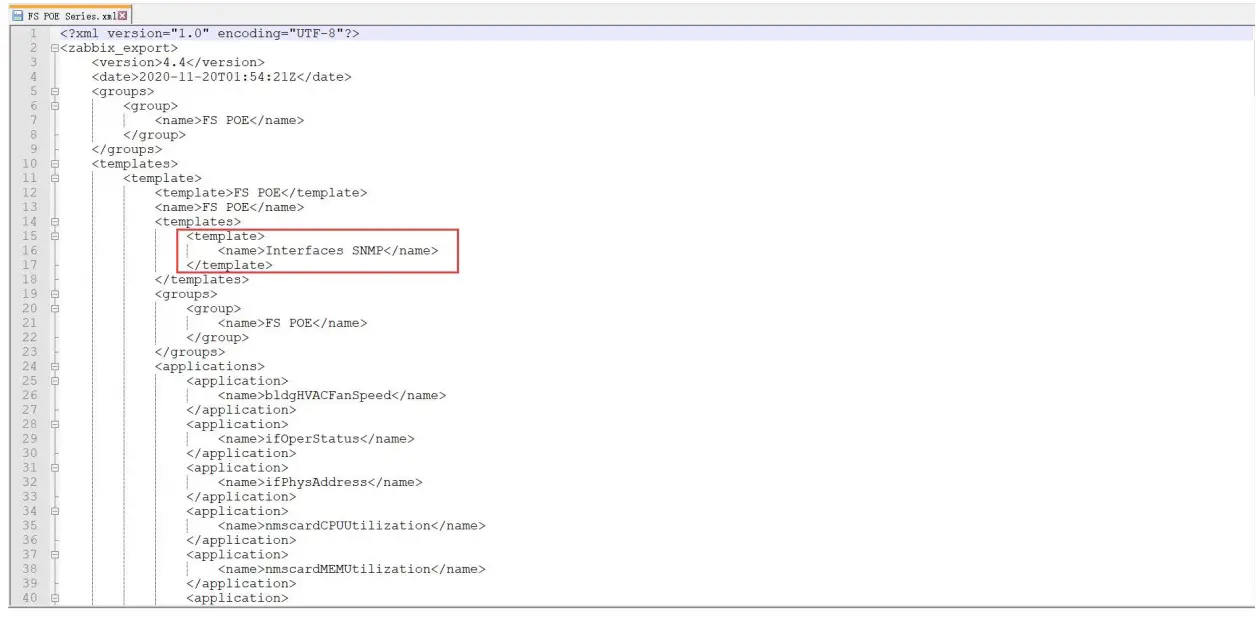Collapse the group node on line 20
This screenshot has height=618, width=1258.
coord(55,309)
